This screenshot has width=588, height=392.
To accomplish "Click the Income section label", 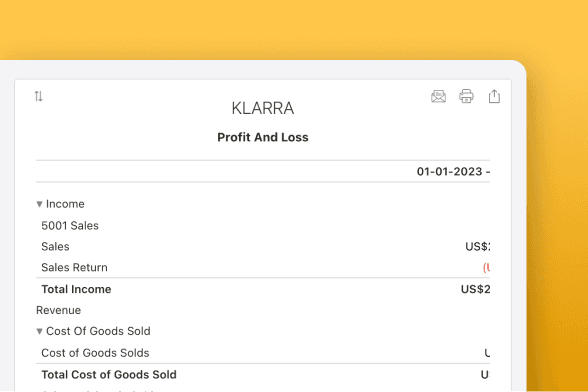I will click(65, 204).
